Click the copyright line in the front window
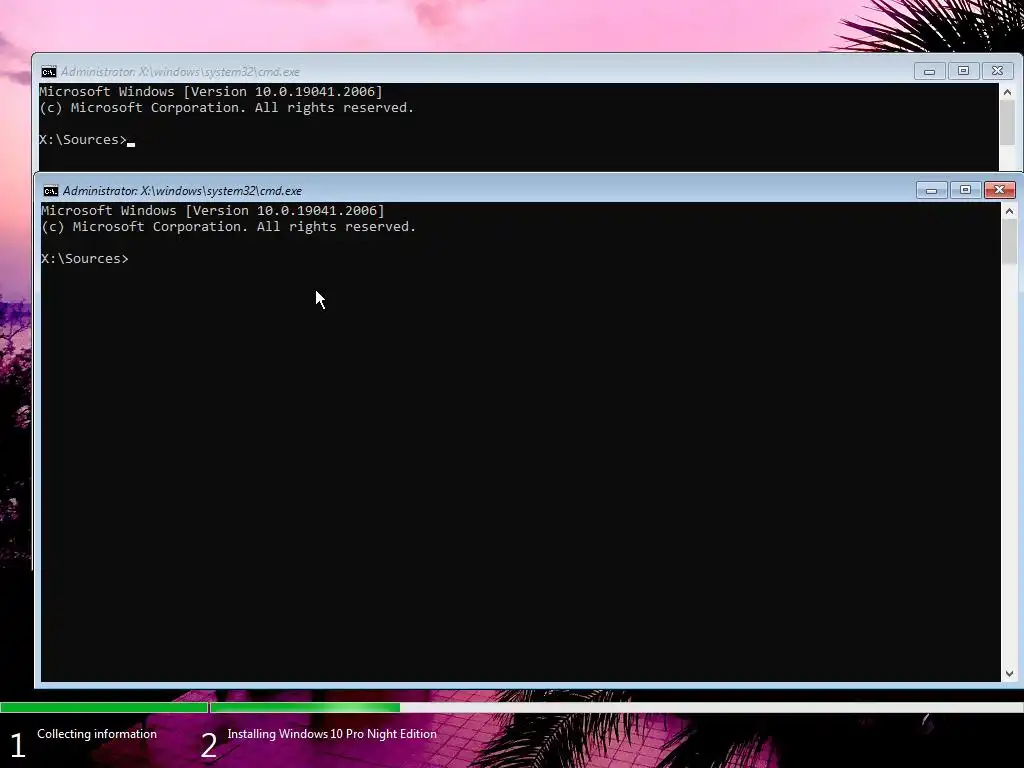The height and width of the screenshot is (768, 1024). (229, 227)
